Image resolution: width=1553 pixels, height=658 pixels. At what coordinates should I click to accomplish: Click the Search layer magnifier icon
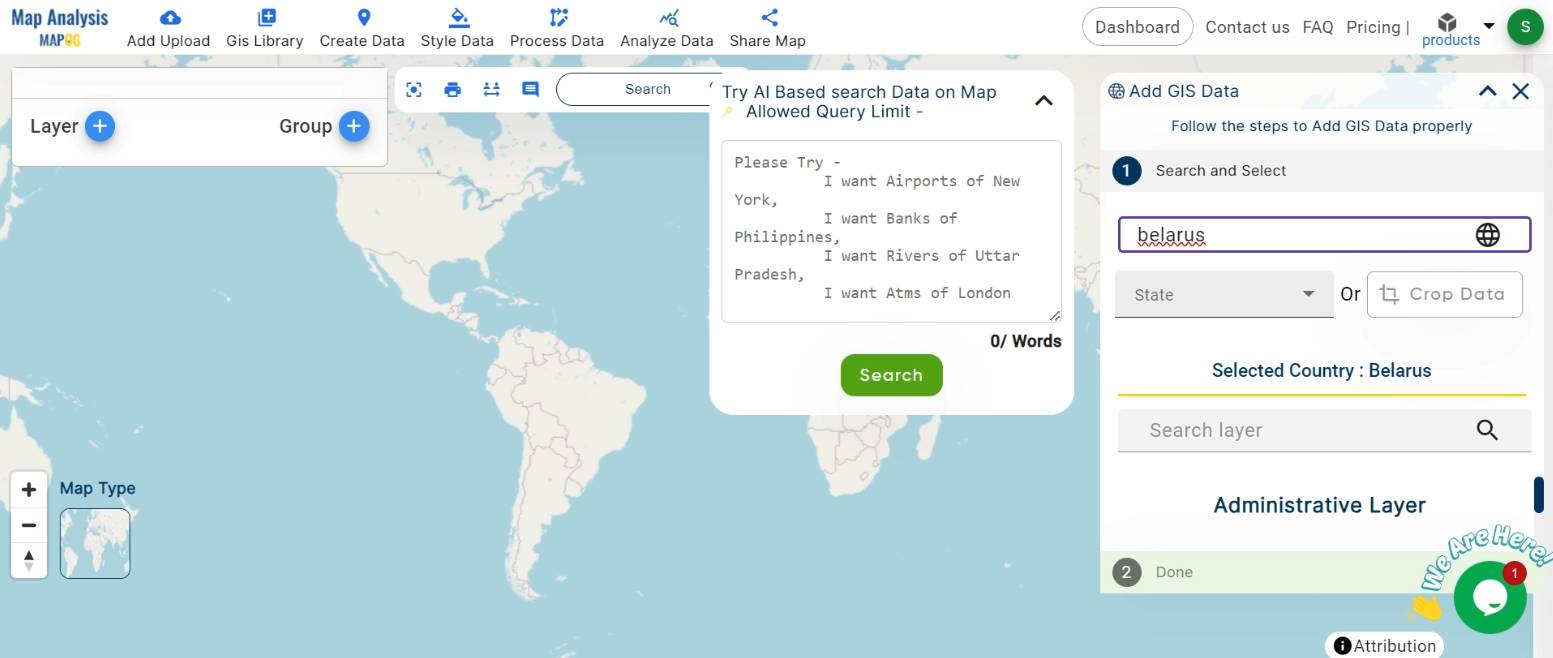(x=1487, y=430)
